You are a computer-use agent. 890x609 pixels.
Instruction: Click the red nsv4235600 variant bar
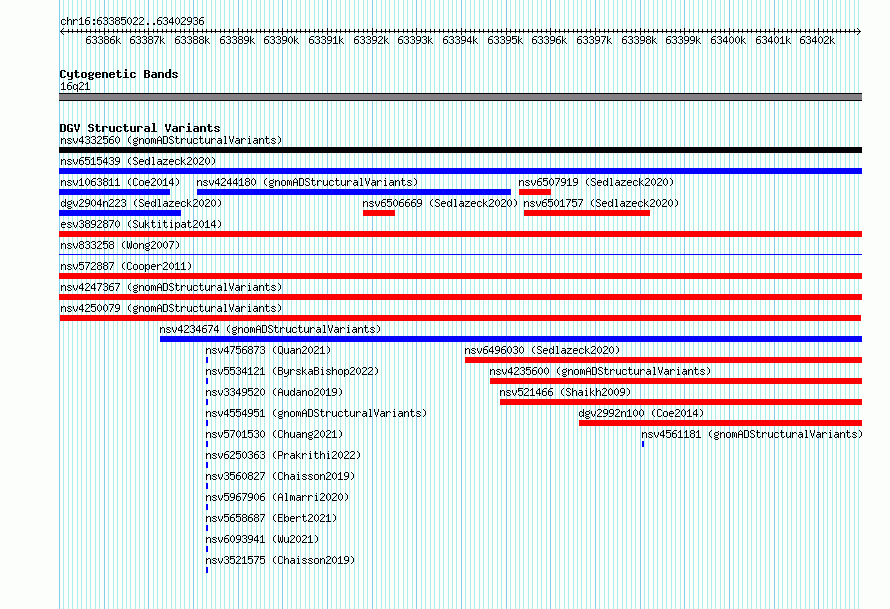676,381
